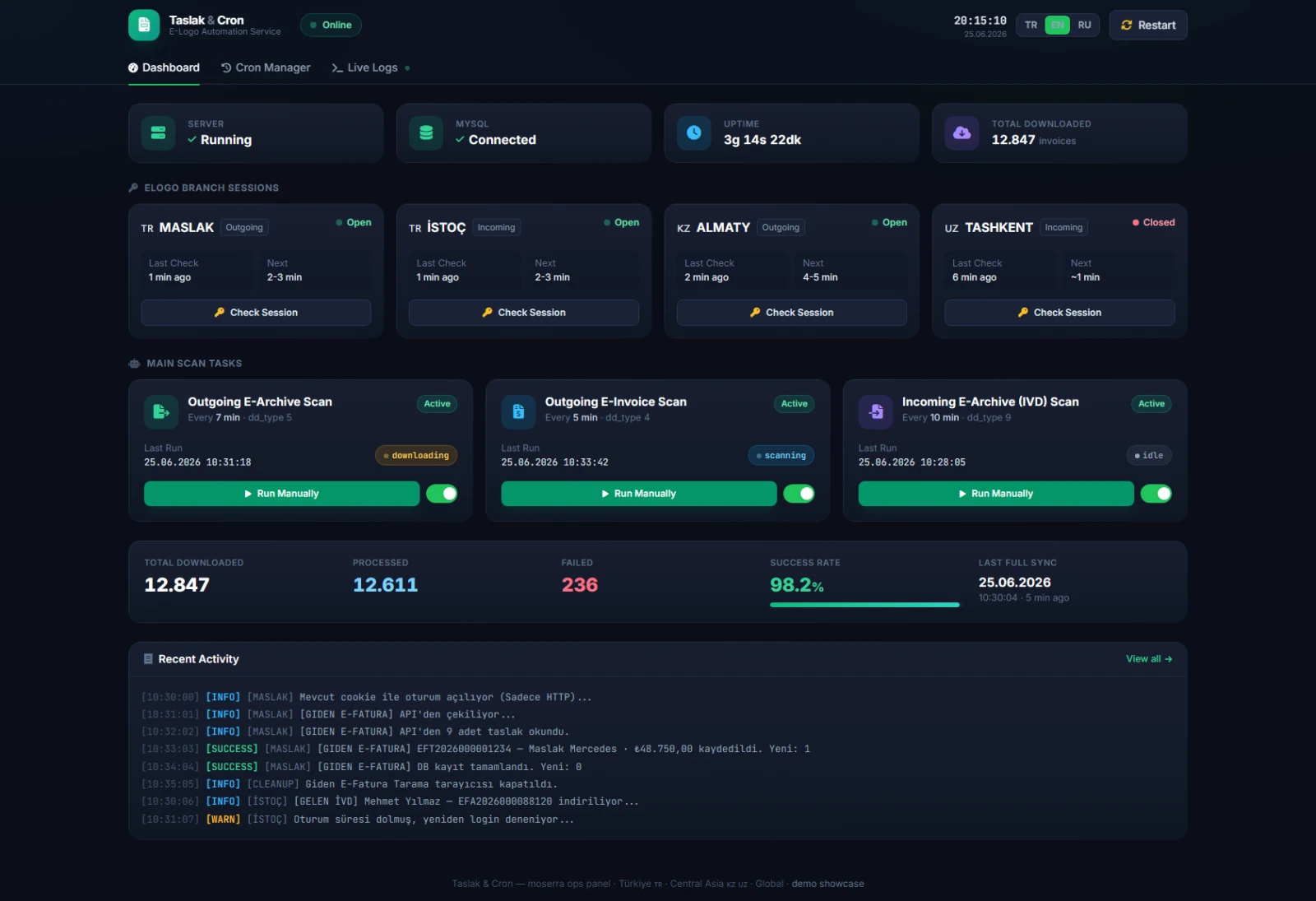1316x901 pixels.
Task: Disable the Outgoing E-Archive Scan toggle
Action: (442, 494)
